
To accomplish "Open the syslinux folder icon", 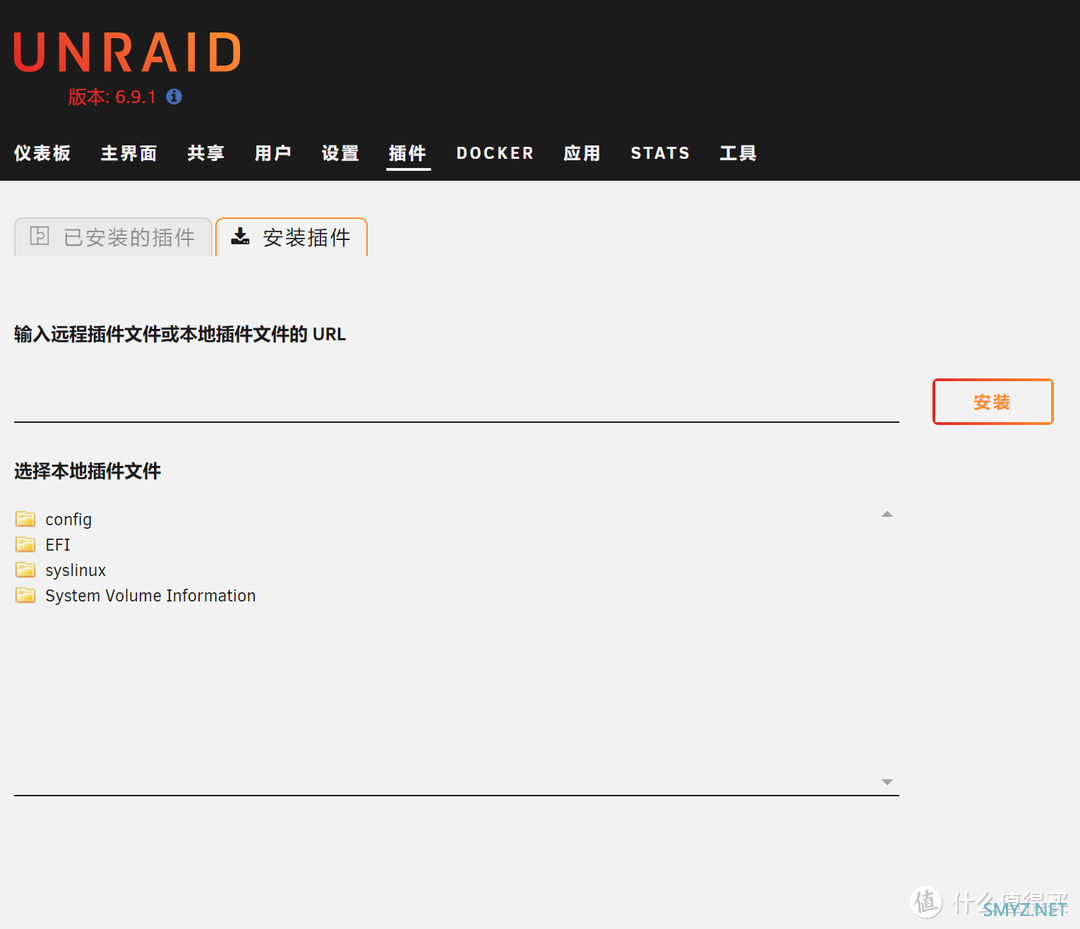I will tap(25, 570).
